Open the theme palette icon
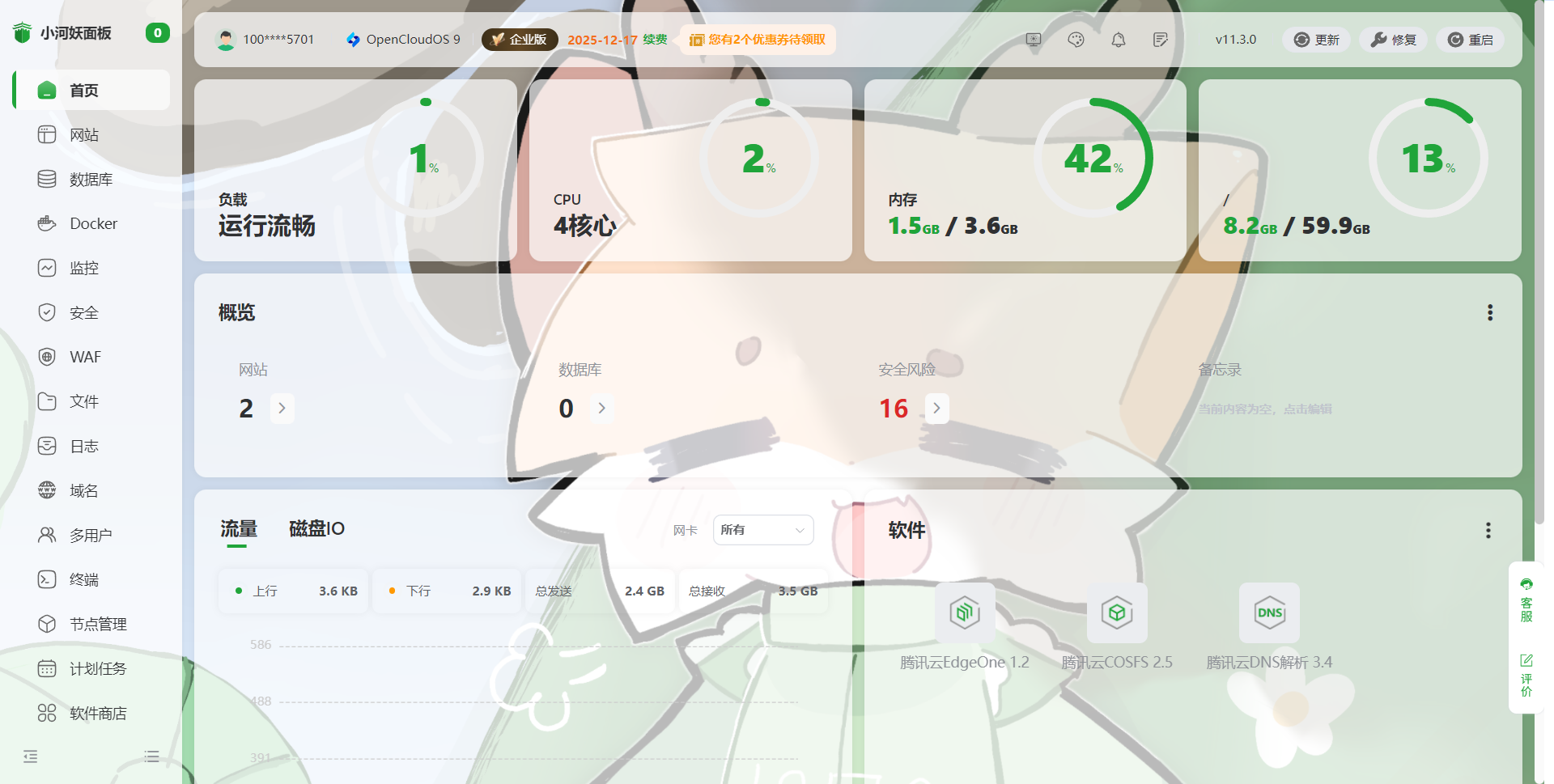Image resolution: width=1554 pixels, height=784 pixels. 1076,40
